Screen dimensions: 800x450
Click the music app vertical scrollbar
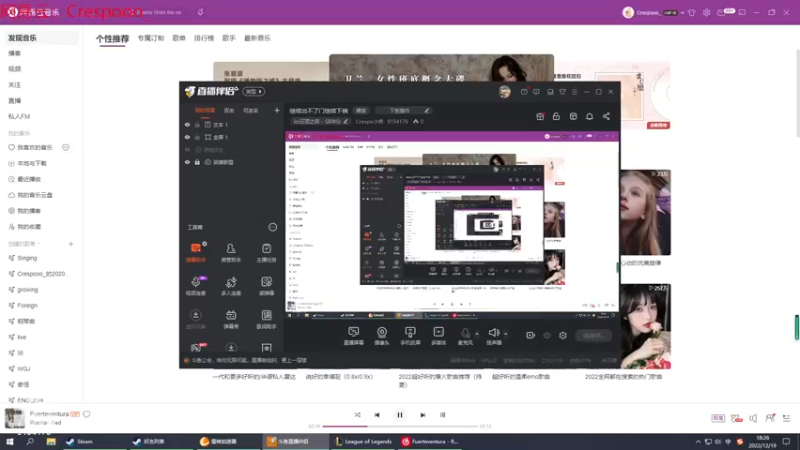(x=797, y=92)
